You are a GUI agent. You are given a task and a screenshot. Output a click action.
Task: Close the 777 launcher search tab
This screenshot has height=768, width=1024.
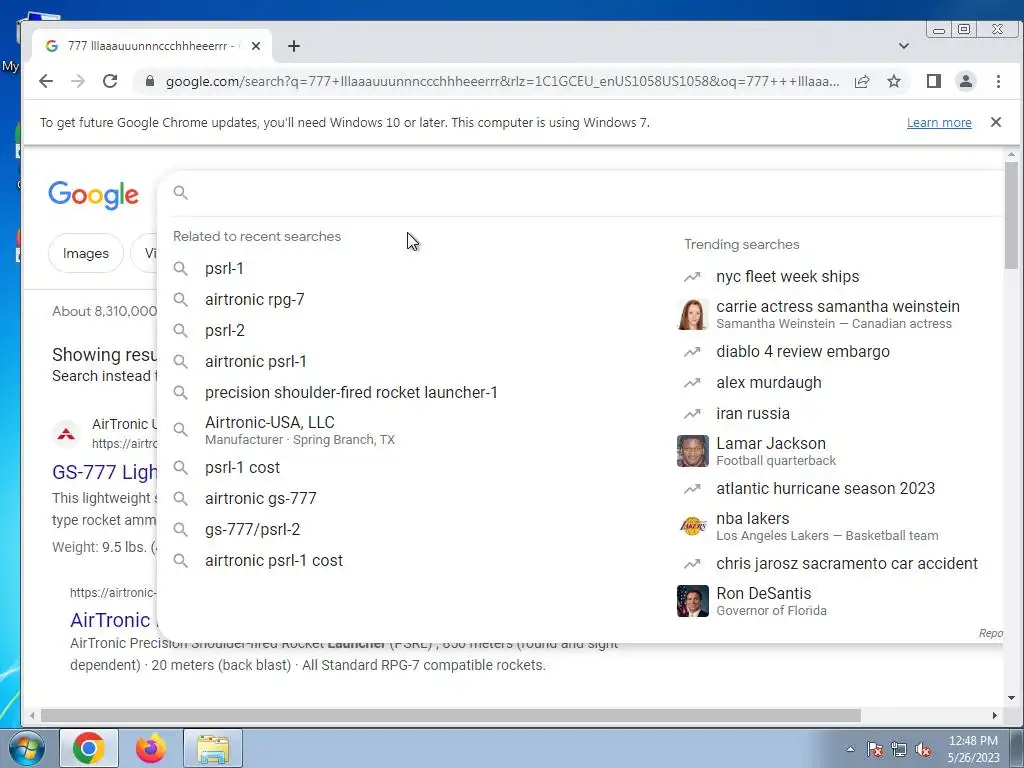pos(256,46)
